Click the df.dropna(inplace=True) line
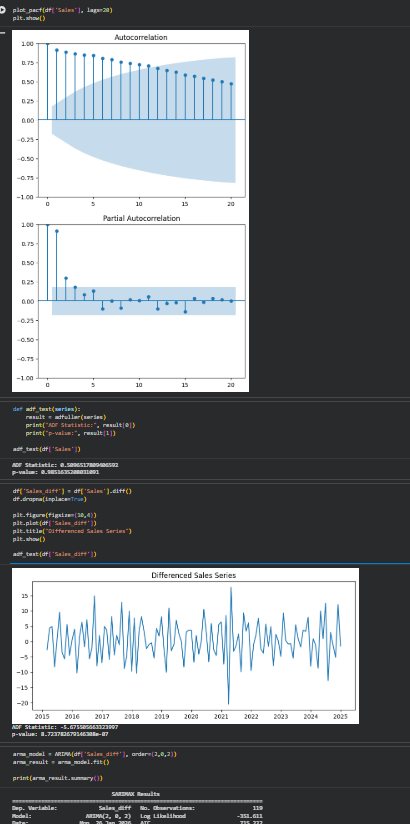 tap(49, 499)
